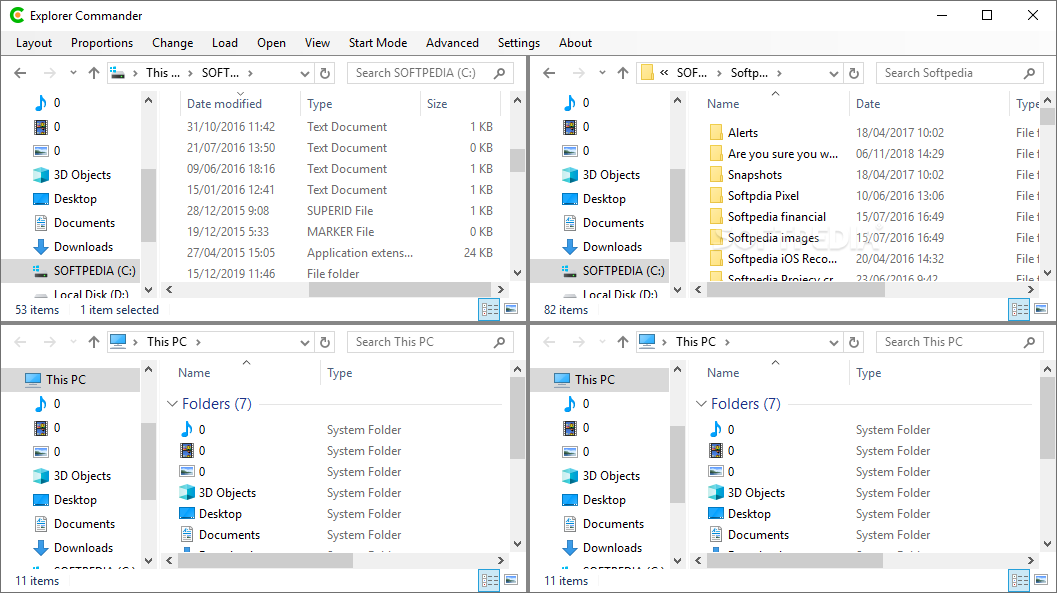The height and width of the screenshot is (593, 1057).
Task: Open address history dropdown in top-left pane
Action: [x=305, y=73]
